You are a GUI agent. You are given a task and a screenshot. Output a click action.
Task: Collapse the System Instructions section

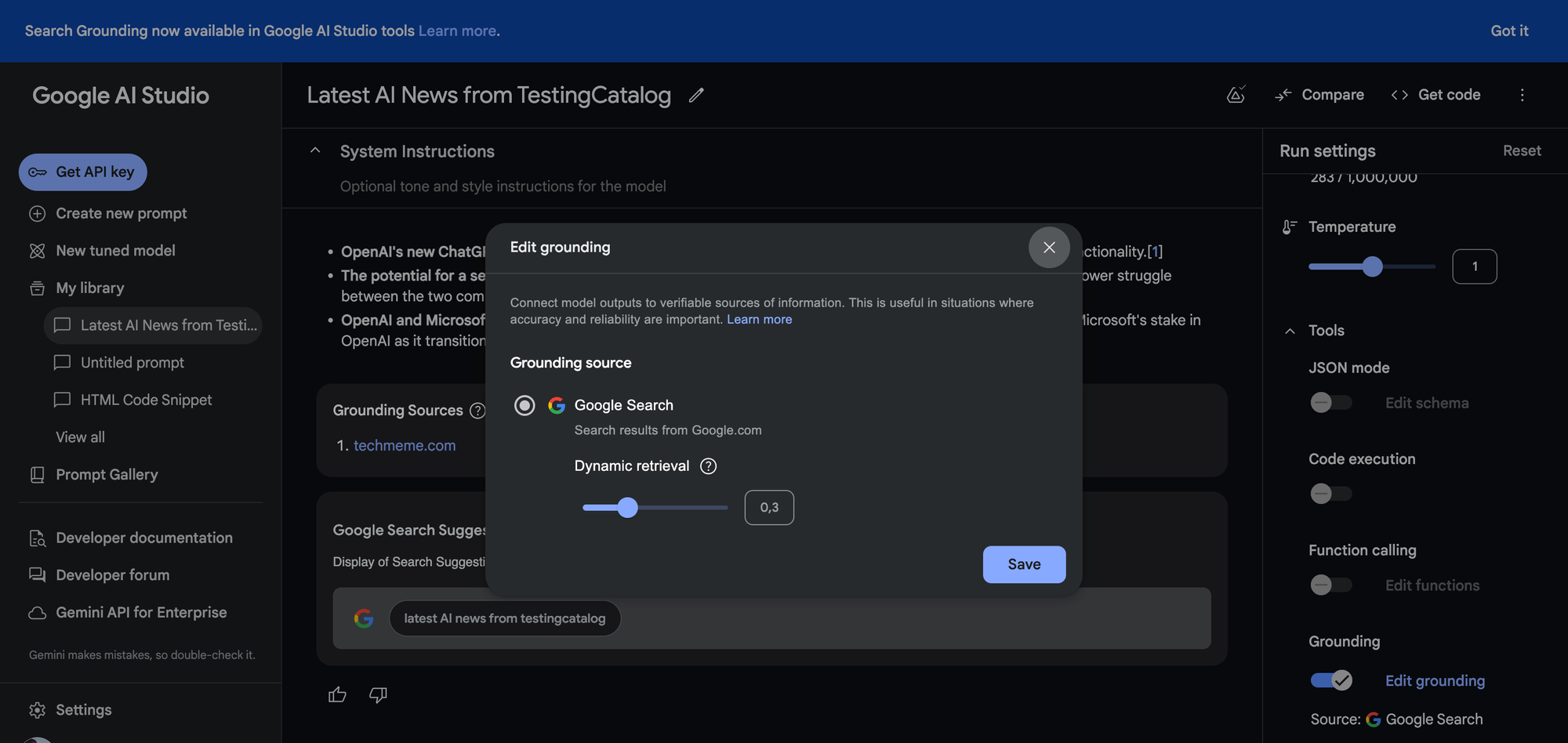pyautogui.click(x=315, y=150)
